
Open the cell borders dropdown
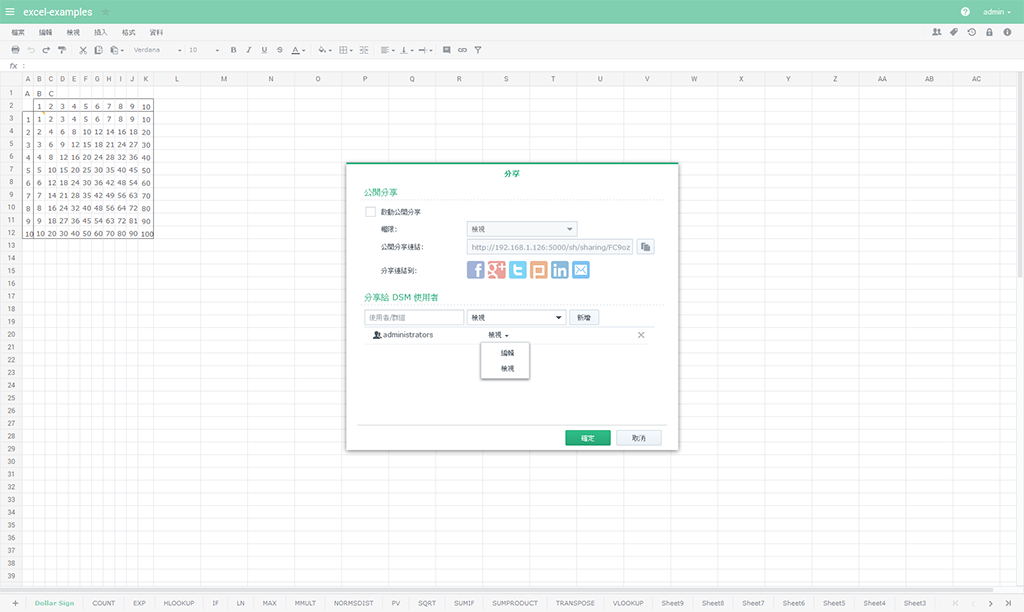pyautogui.click(x=345, y=50)
